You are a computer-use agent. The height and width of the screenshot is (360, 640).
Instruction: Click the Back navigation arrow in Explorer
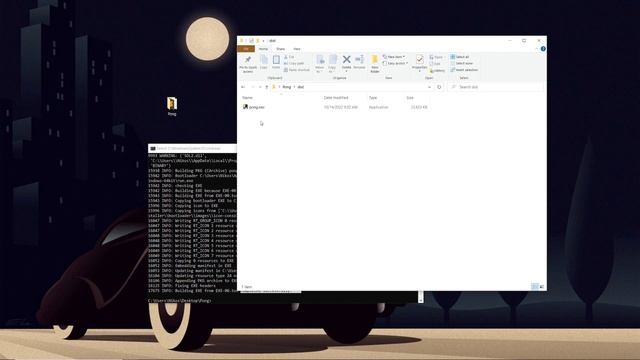coord(243,87)
